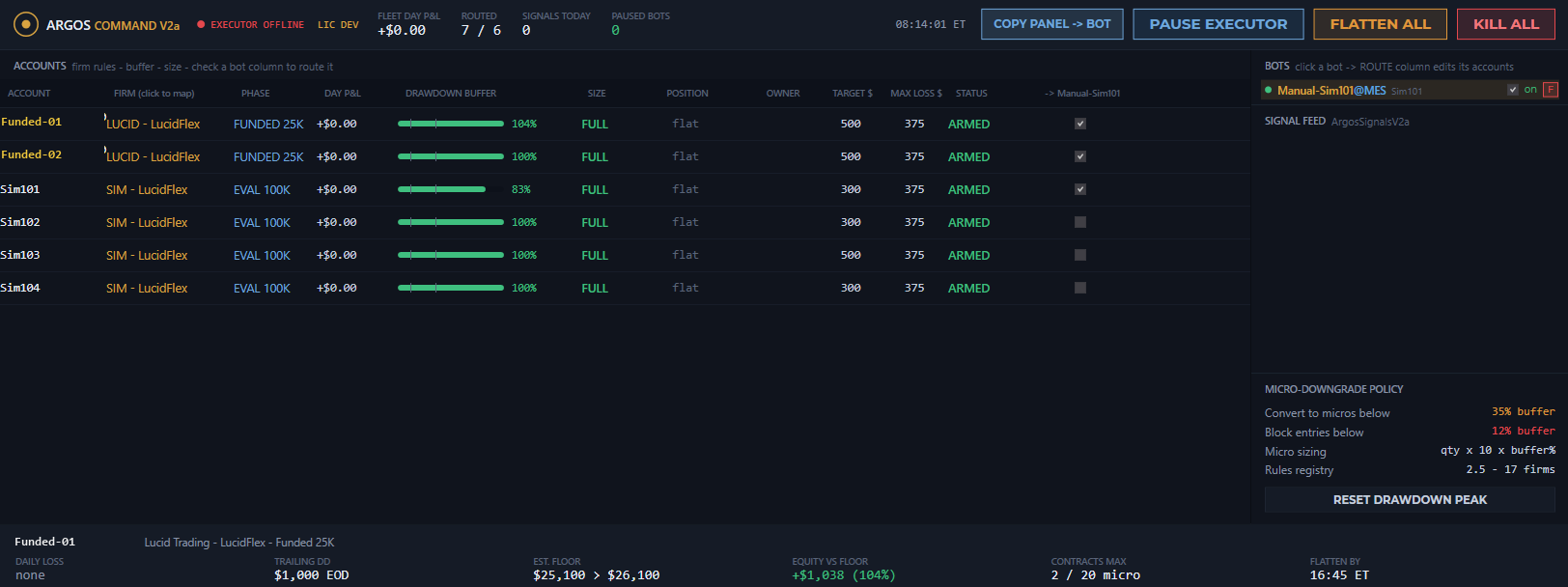Click the red Executor Offline status dot

click(x=201, y=24)
